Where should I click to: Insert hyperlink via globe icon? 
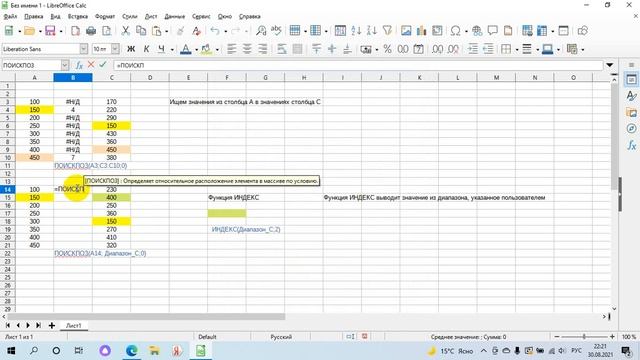point(477,31)
